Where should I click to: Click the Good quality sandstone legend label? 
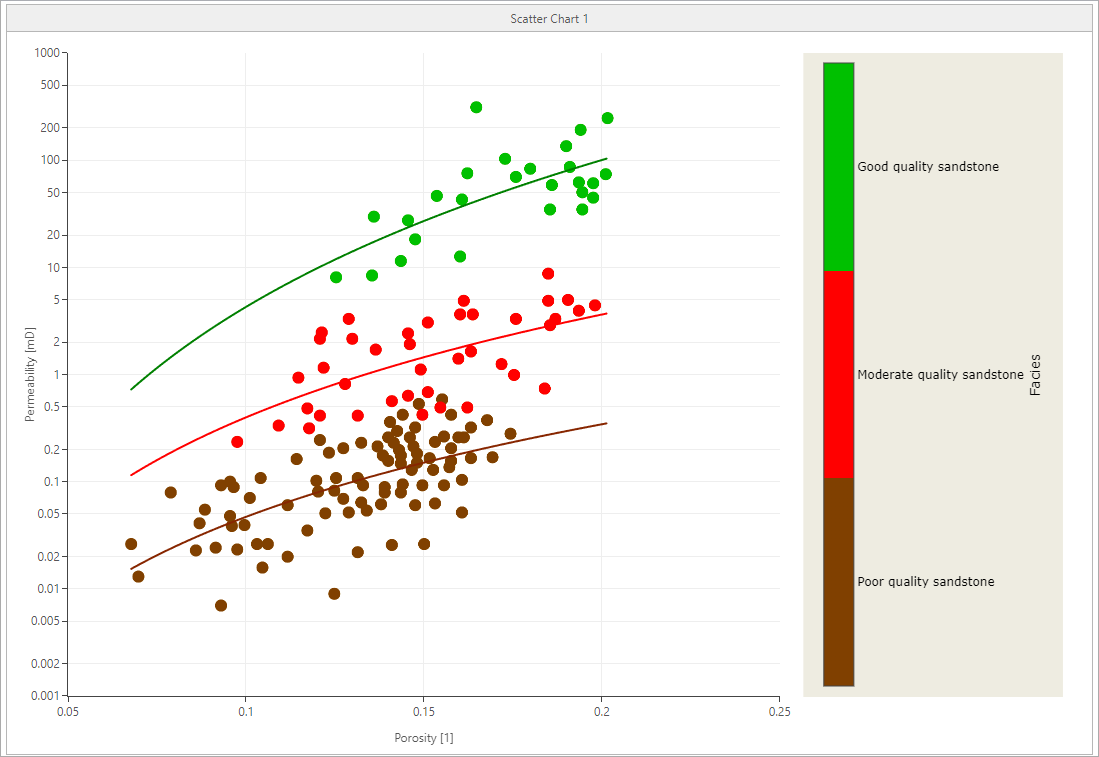[927, 167]
